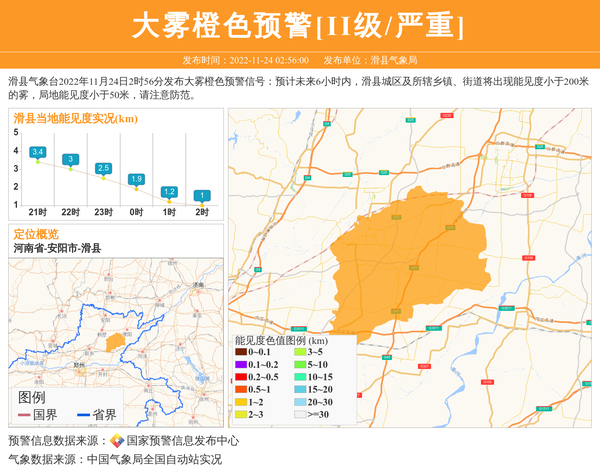Click the 河南省-安阳市-滑县 location text
This screenshot has width=600, height=471.
[58, 248]
